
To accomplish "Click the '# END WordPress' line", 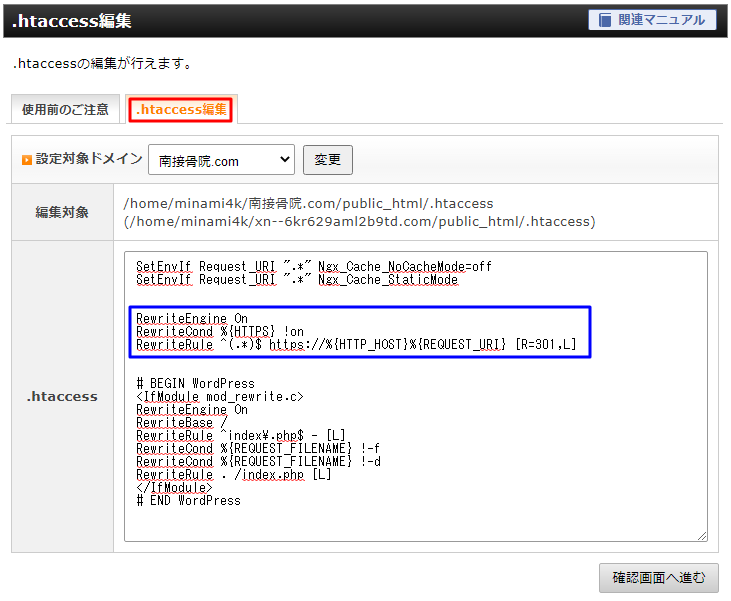I will (x=189, y=501).
